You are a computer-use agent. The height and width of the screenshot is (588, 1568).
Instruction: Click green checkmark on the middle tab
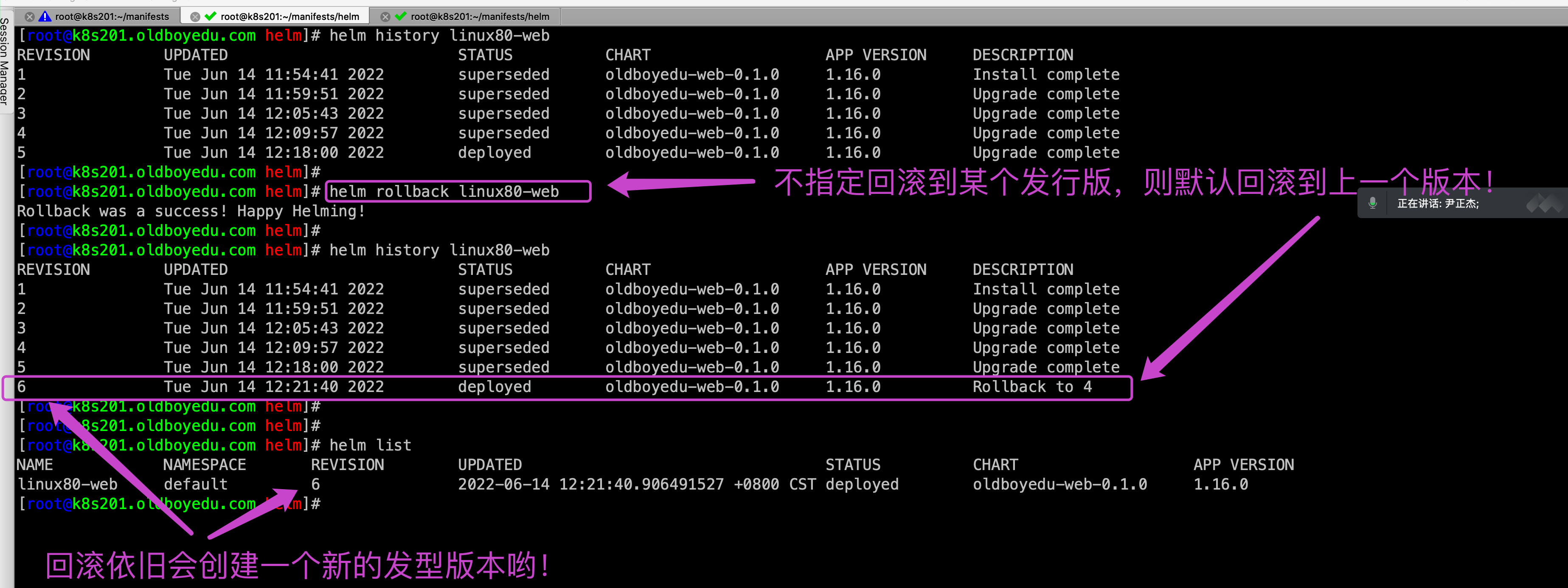211,17
